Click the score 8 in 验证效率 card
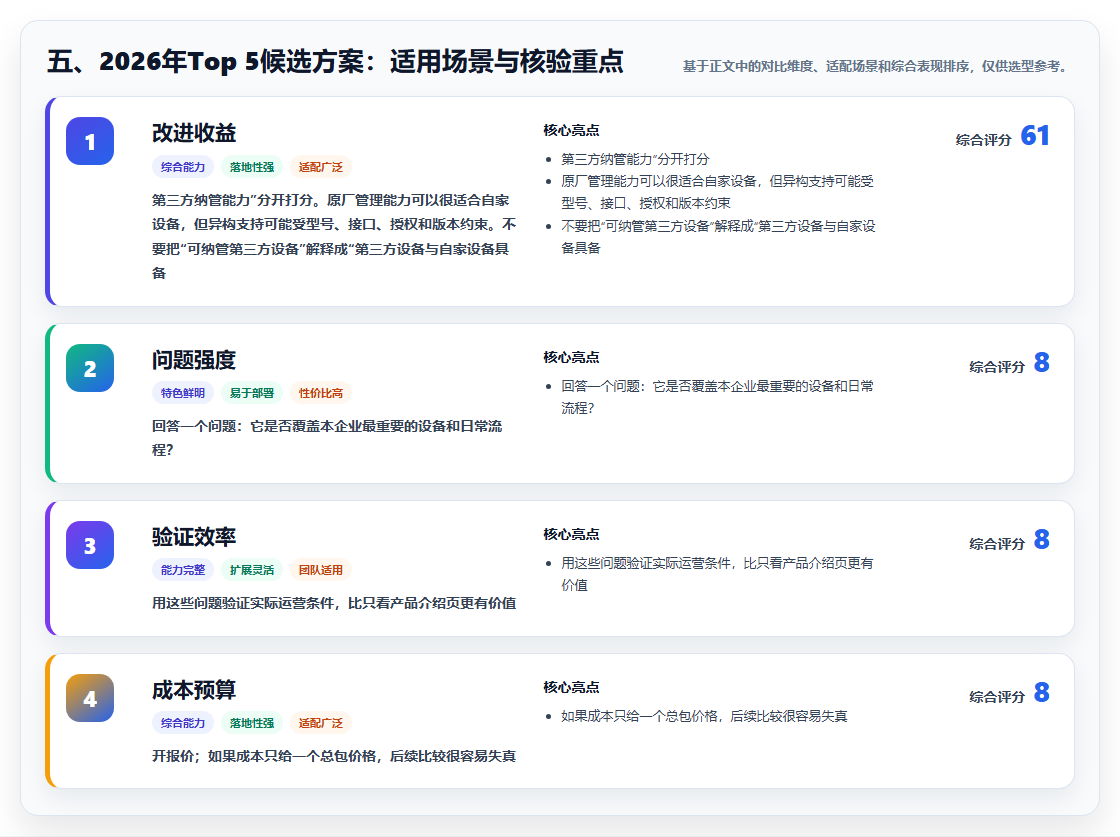 pyautogui.click(x=1042, y=540)
